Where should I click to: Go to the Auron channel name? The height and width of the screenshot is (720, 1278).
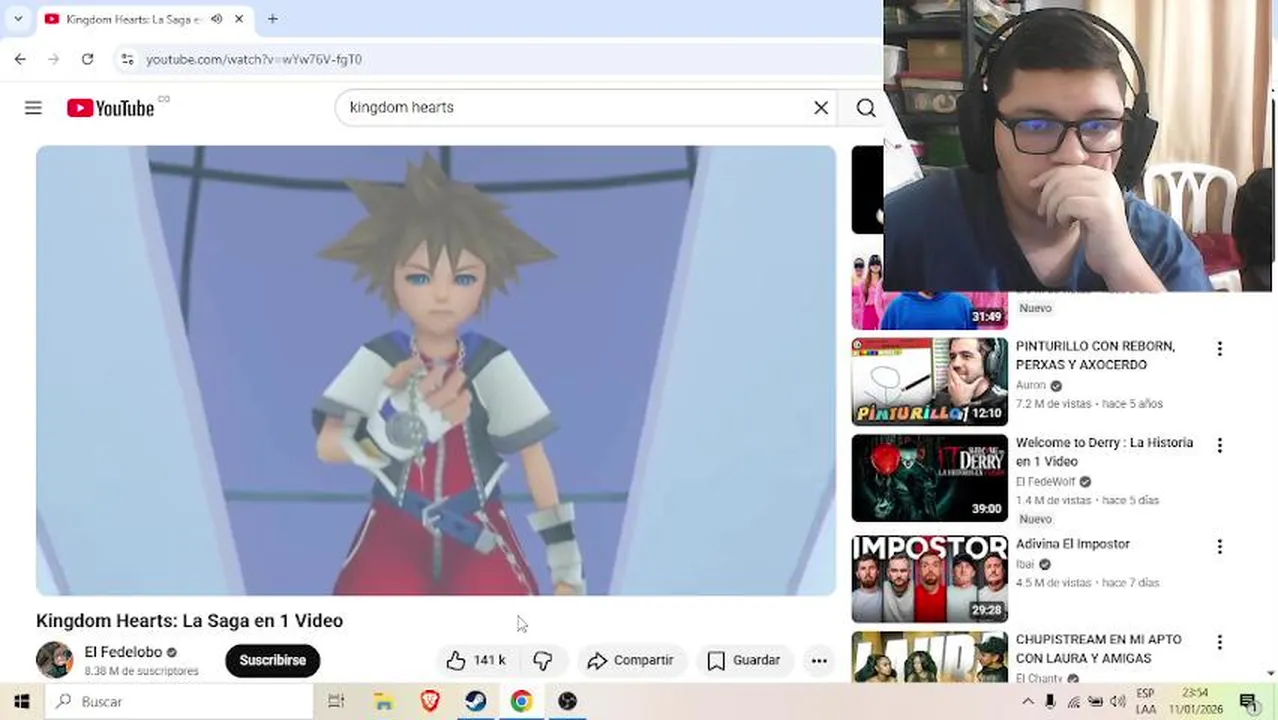coord(1030,385)
